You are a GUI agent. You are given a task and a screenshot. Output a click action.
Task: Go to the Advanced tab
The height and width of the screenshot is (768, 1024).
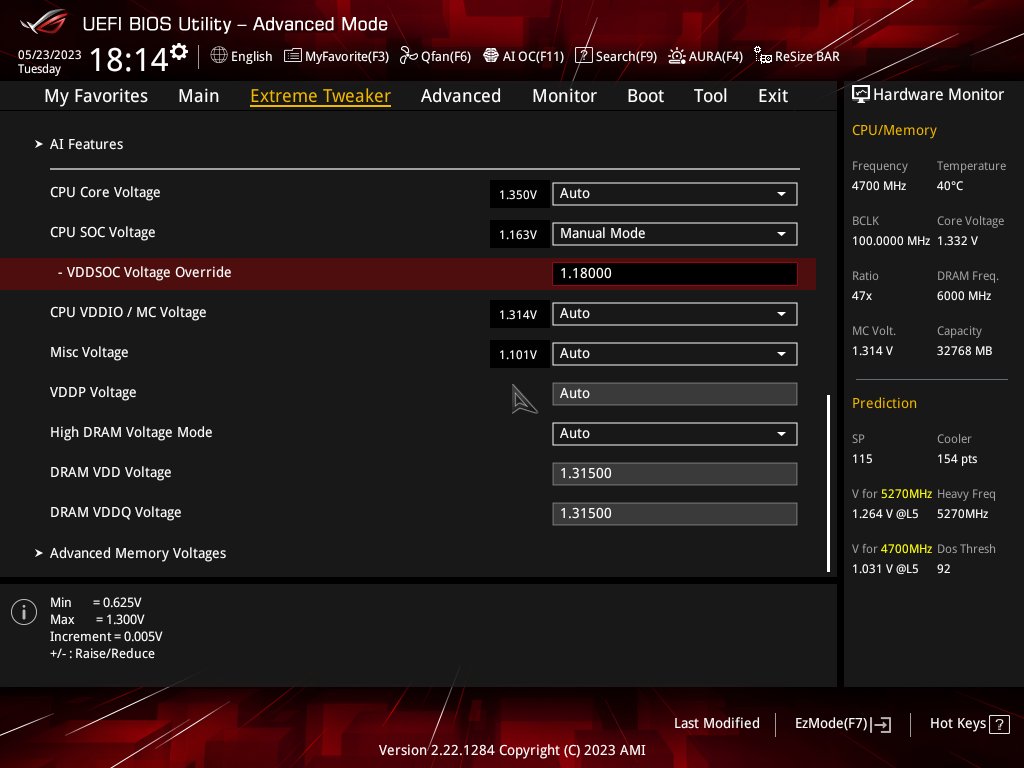pyautogui.click(x=460, y=96)
